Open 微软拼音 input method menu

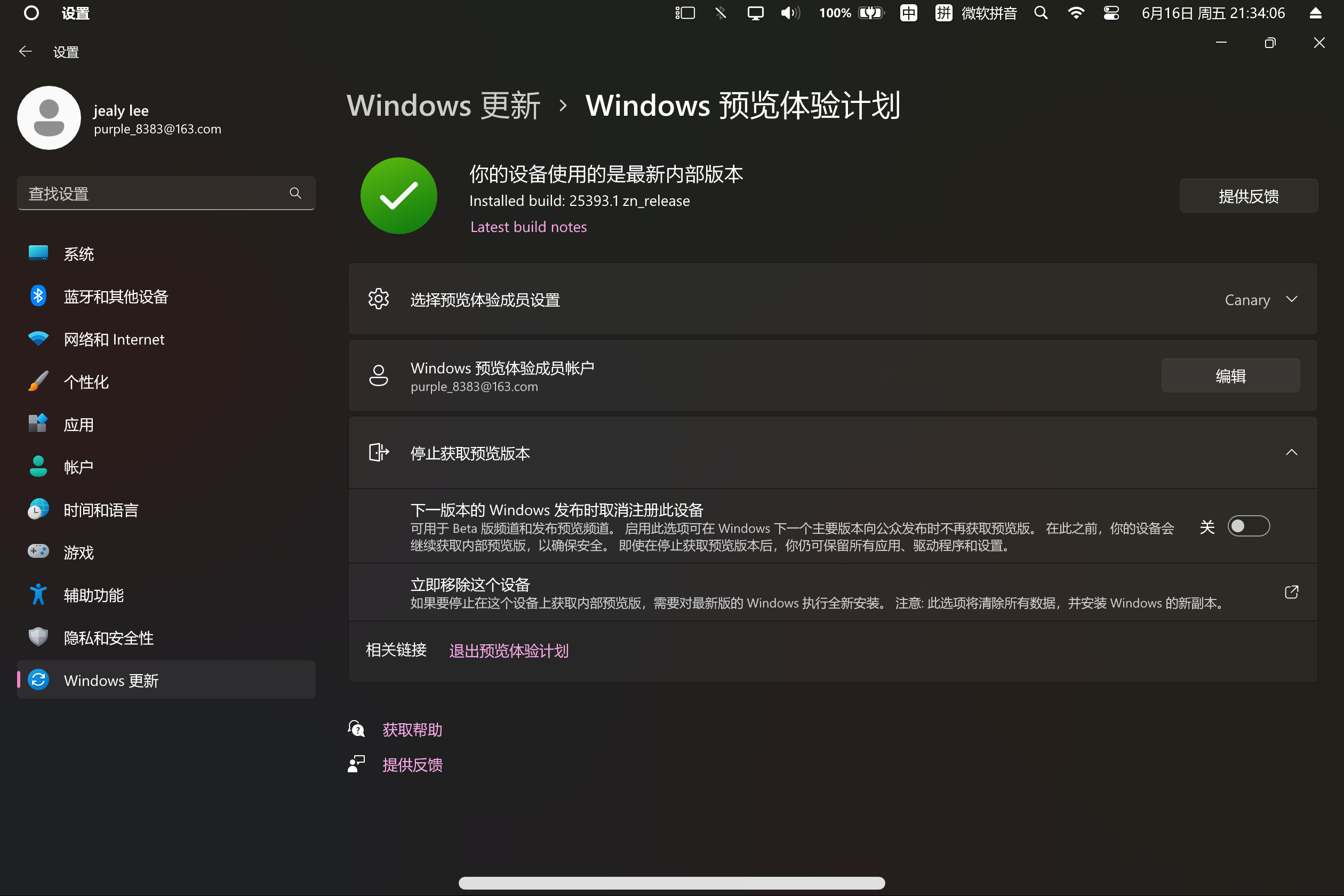click(x=989, y=13)
